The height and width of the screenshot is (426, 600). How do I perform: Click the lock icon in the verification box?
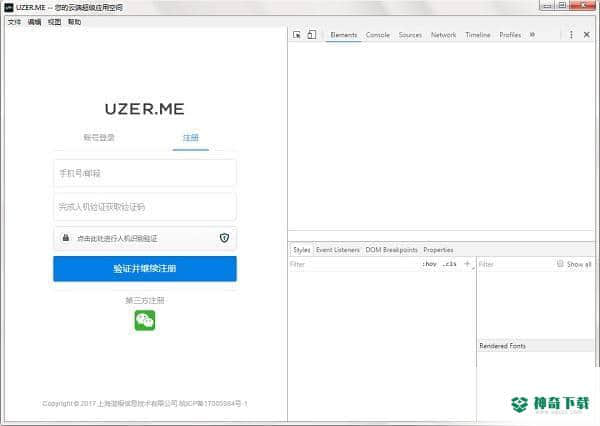[x=65, y=238]
